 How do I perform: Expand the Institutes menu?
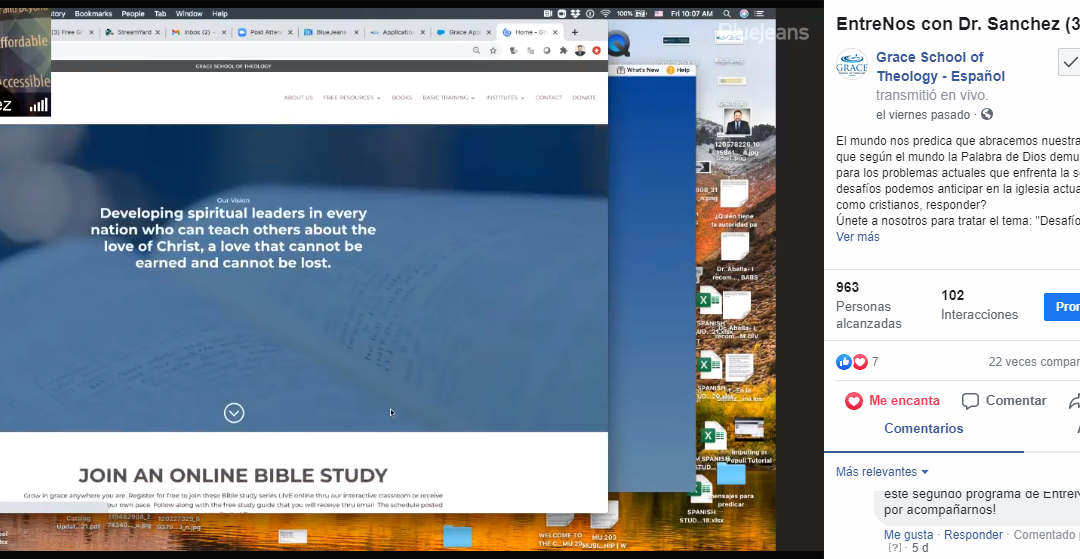point(505,98)
